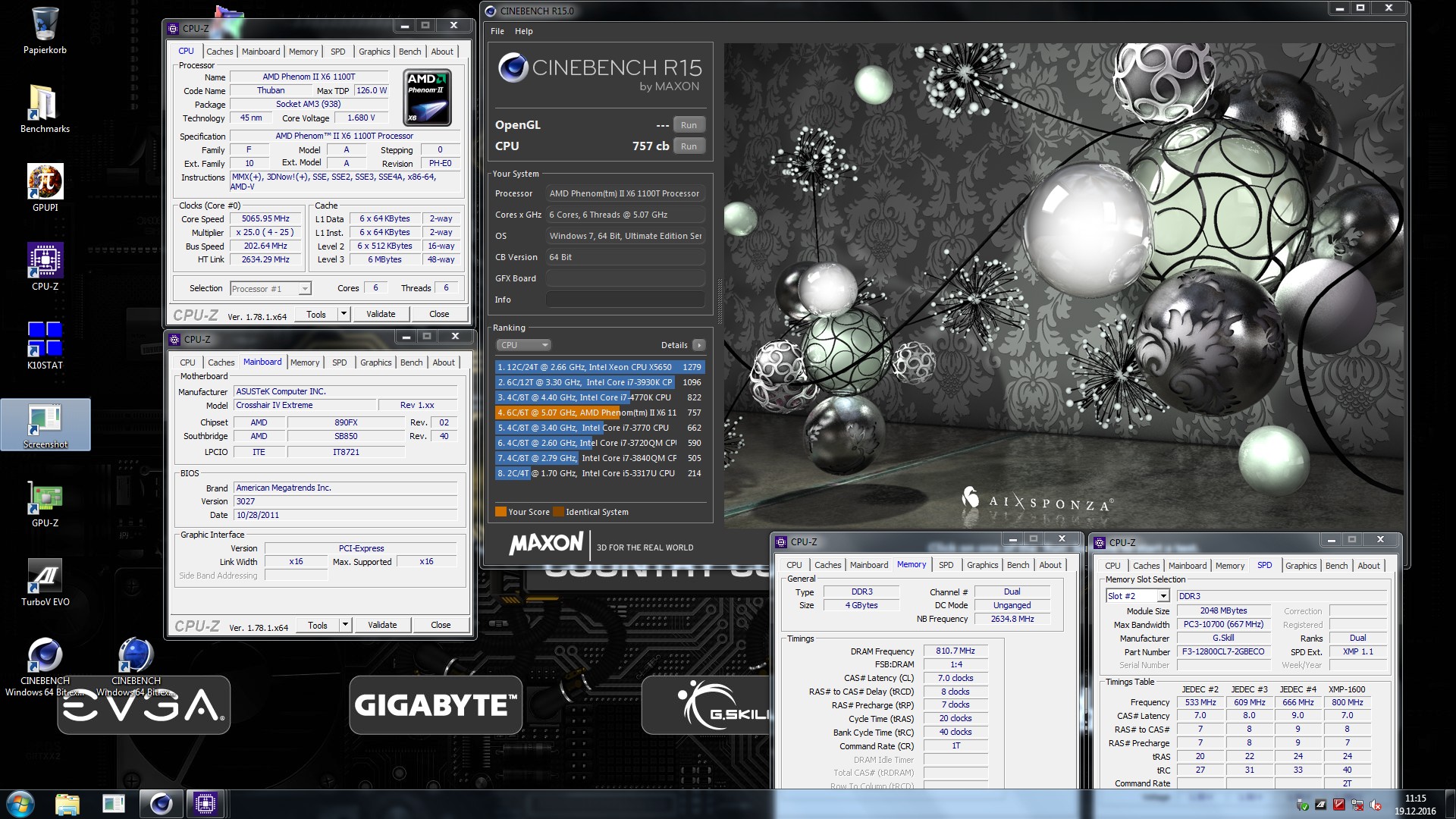The image size is (1456, 819).
Task: Open File Explorer from the taskbar
Action: pyautogui.click(x=67, y=804)
